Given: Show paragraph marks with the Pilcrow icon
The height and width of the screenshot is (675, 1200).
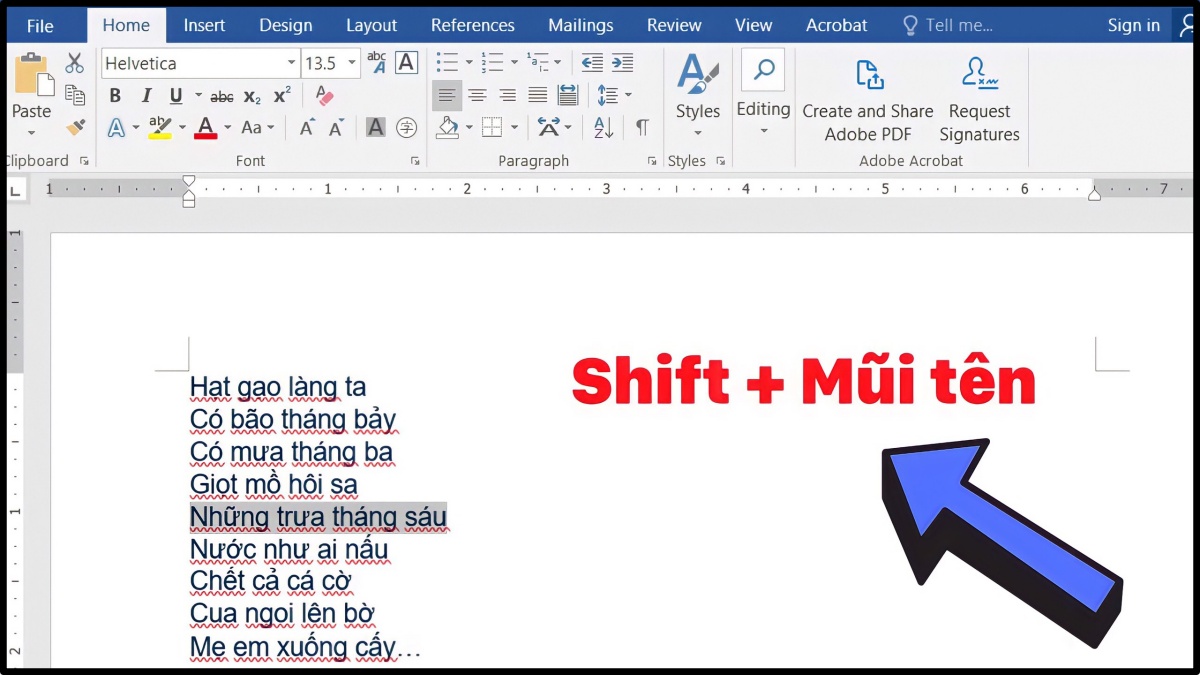Looking at the screenshot, I should [x=641, y=126].
